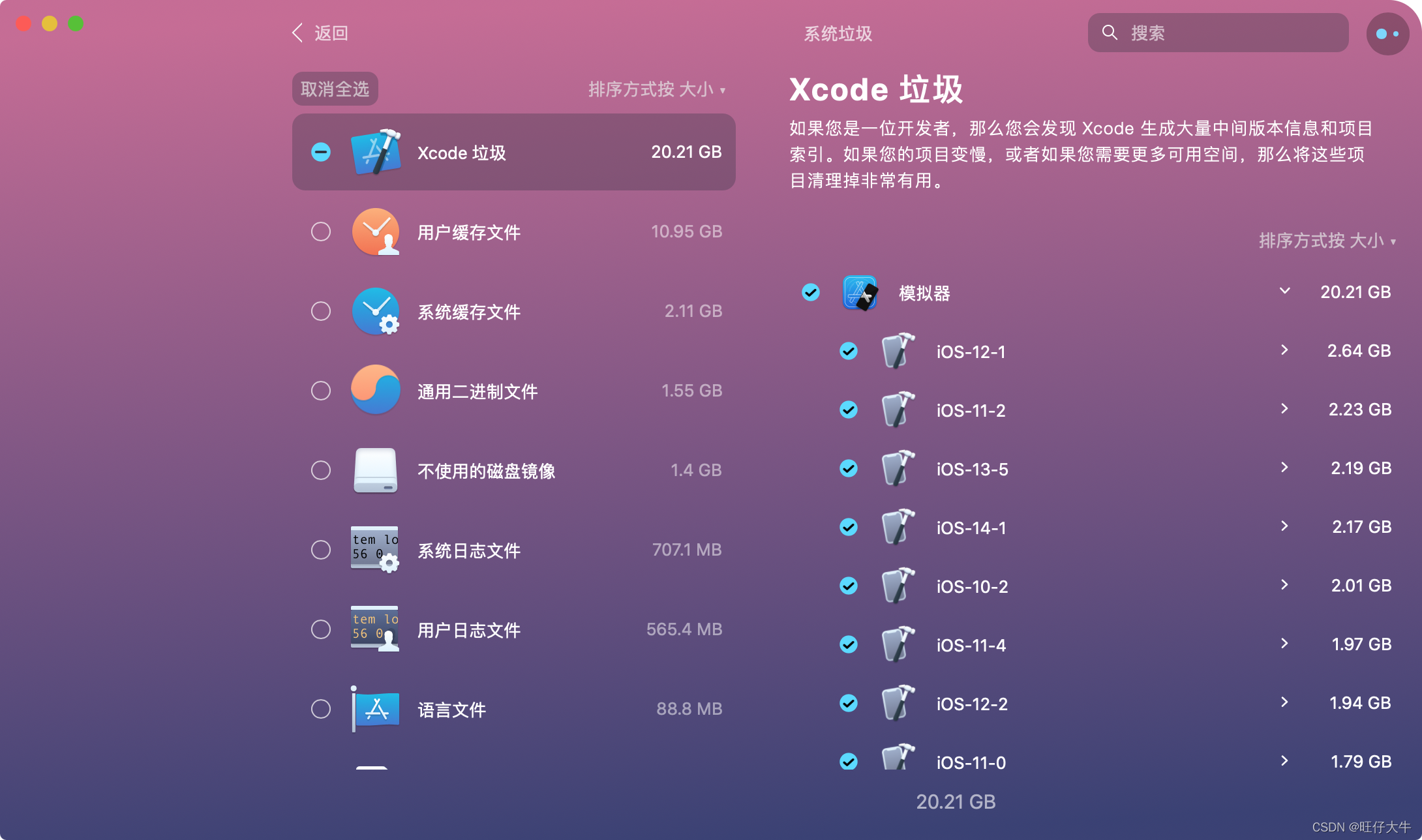Image resolution: width=1422 pixels, height=840 pixels.
Task: Click the 语言文件 flag icon
Action: pyautogui.click(x=375, y=709)
